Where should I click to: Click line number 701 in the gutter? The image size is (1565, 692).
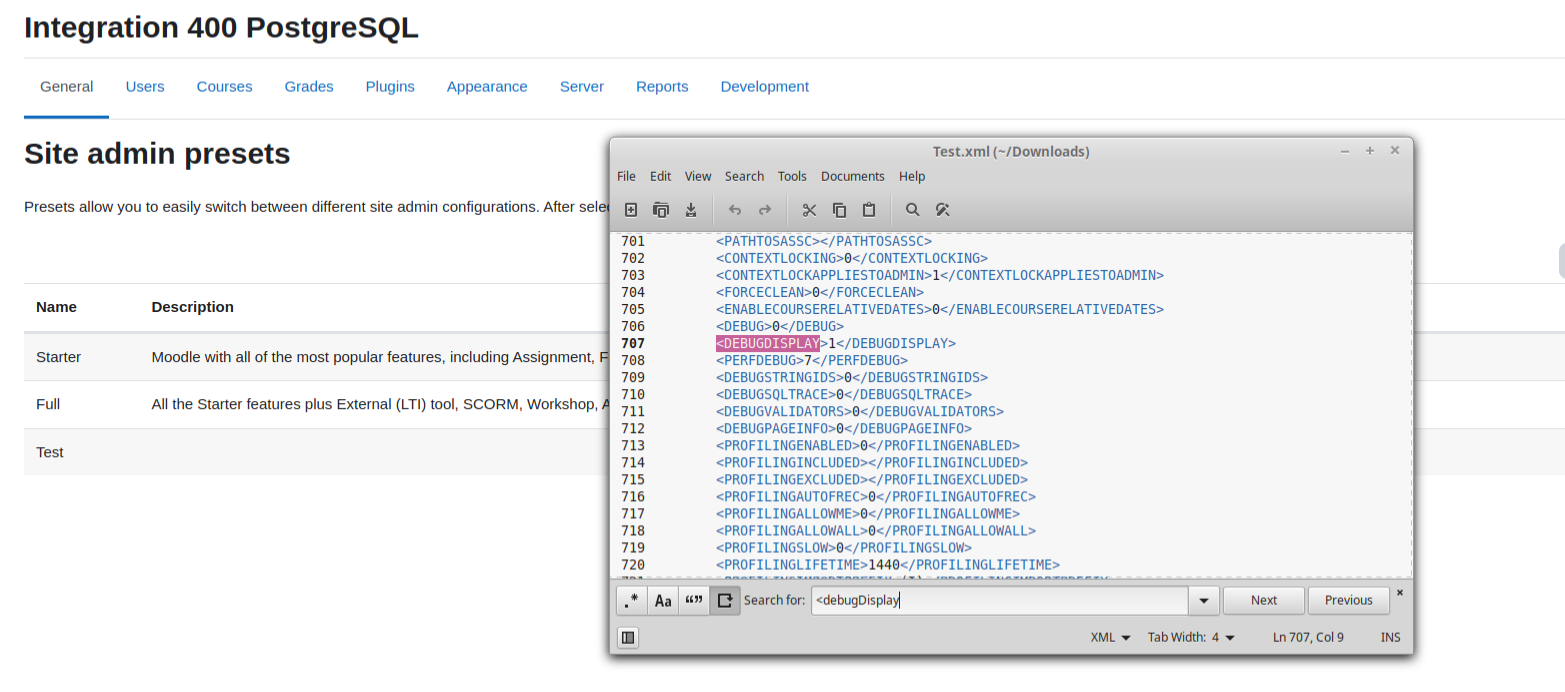(633, 241)
